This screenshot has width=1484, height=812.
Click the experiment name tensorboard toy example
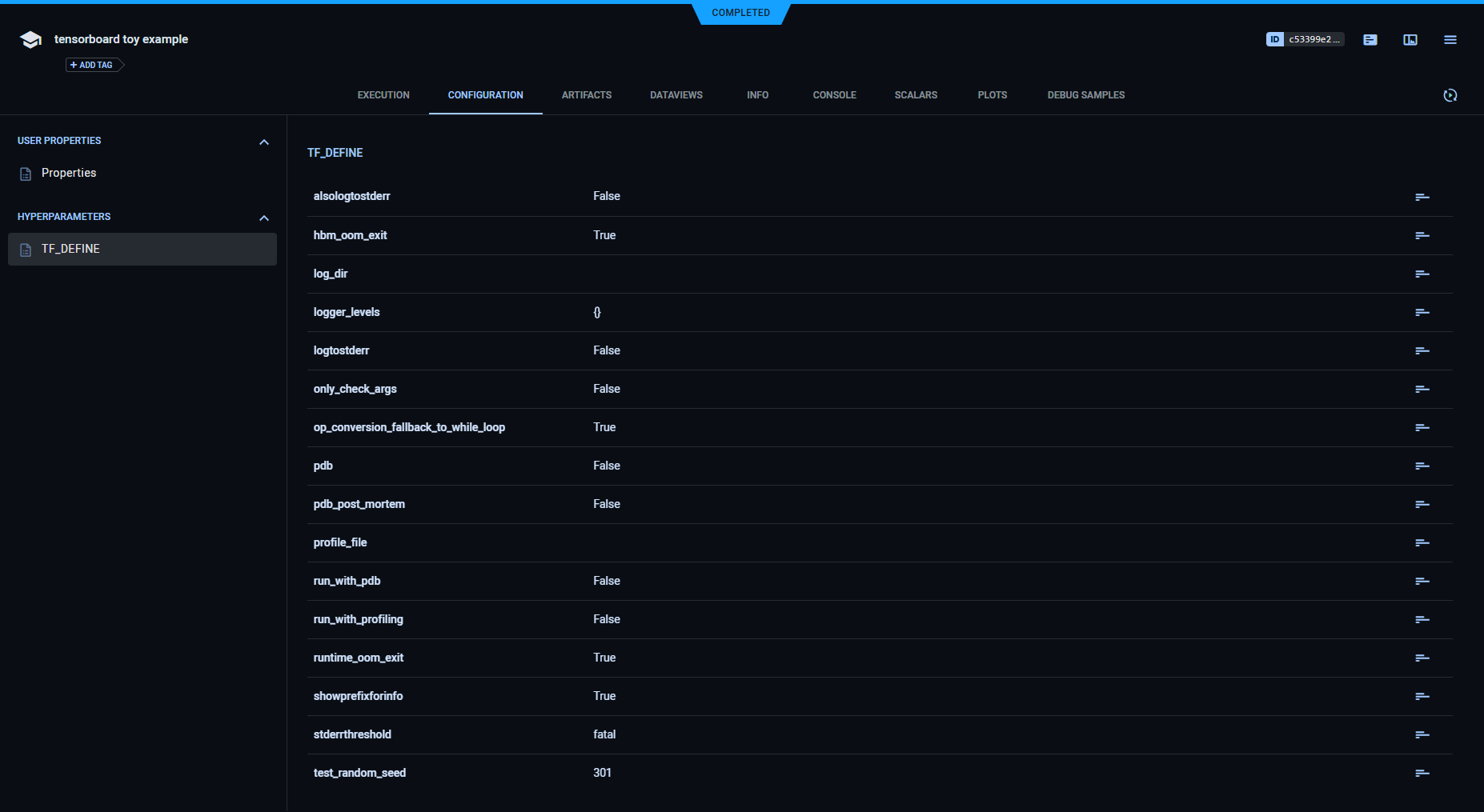(x=121, y=39)
